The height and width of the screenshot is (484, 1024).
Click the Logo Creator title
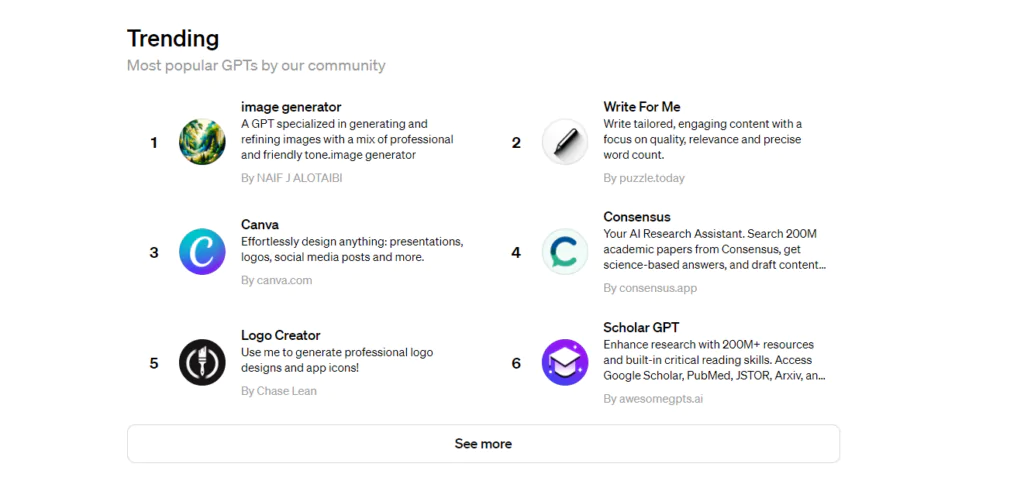281,335
